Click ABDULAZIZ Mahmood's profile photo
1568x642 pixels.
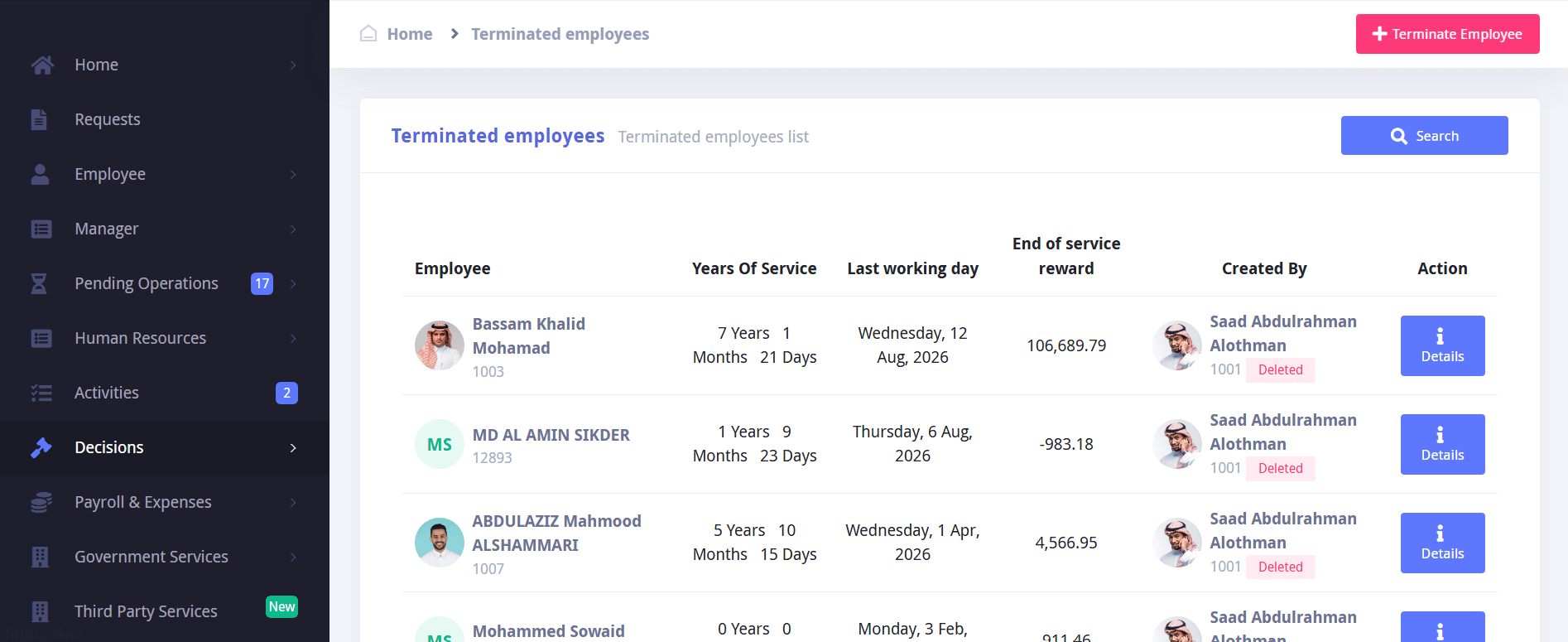click(440, 543)
